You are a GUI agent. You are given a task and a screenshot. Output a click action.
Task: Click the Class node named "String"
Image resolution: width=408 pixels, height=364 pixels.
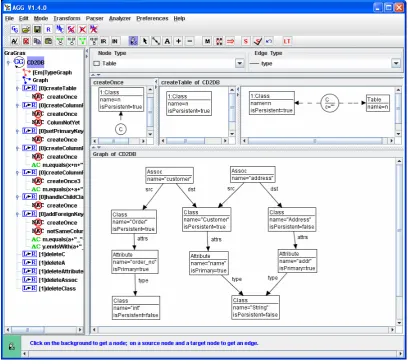[256, 307]
